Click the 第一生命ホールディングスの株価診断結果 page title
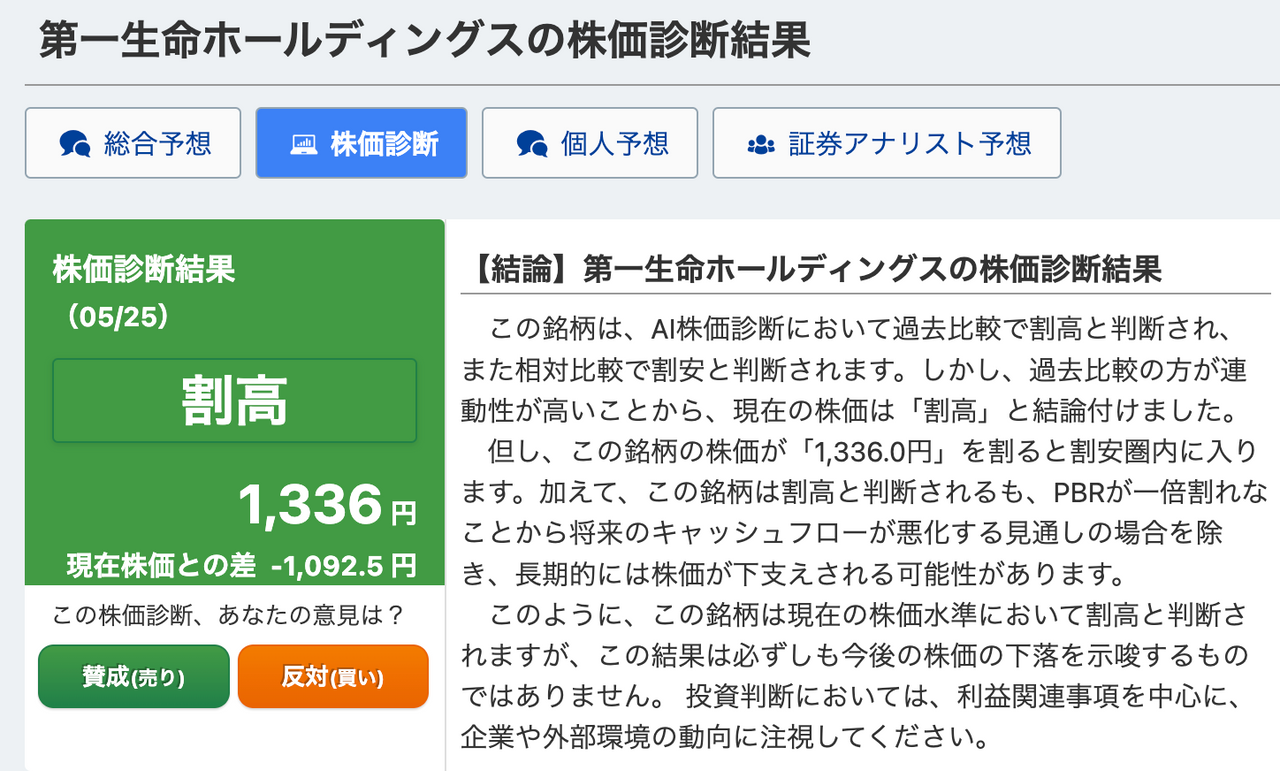This screenshot has height=771, width=1280. [x=424, y=43]
